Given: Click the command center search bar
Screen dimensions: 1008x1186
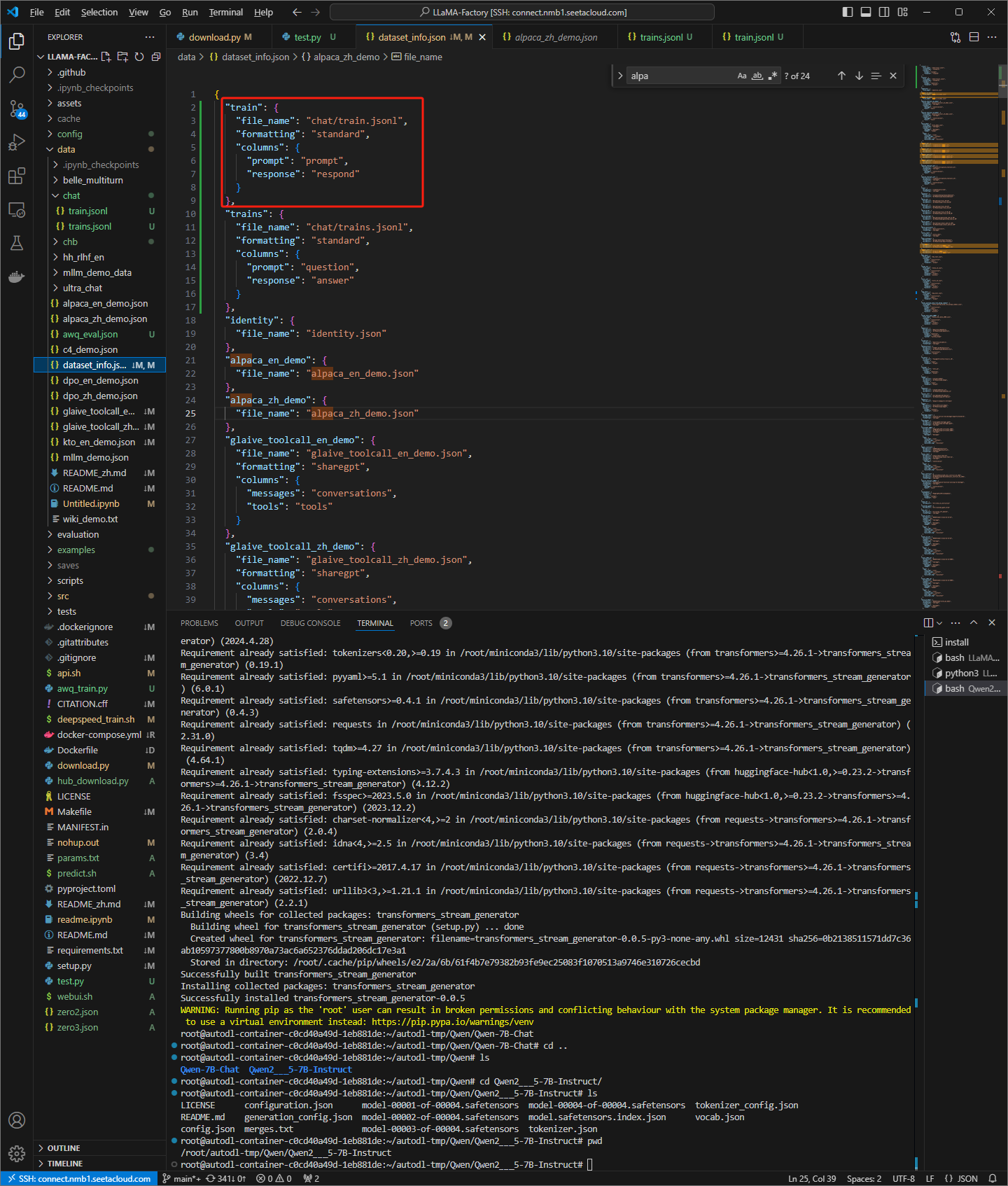Looking at the screenshot, I should (x=522, y=12).
